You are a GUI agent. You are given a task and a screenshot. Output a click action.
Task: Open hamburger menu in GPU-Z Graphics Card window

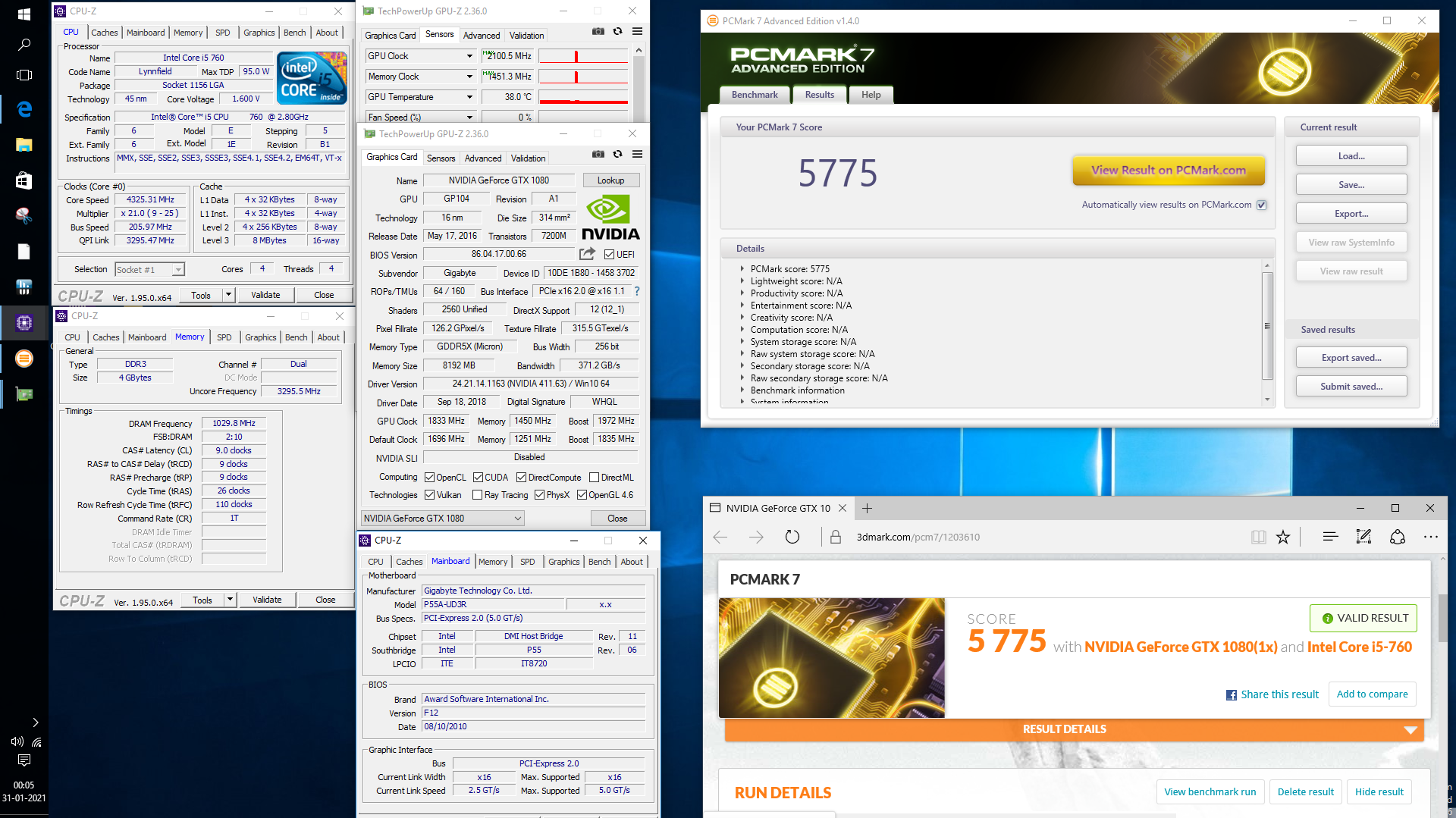point(638,154)
